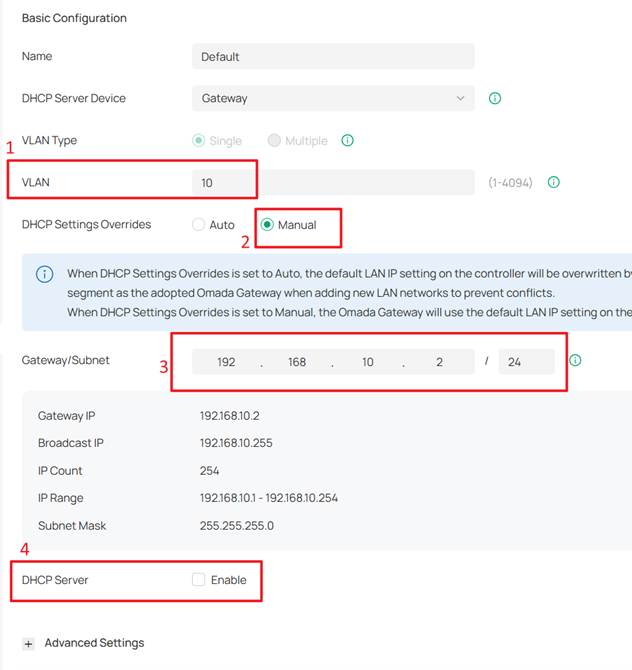Click the chevron arrow of the Gateway dropdown
Image resolution: width=632 pixels, height=670 pixels.
pos(460,98)
